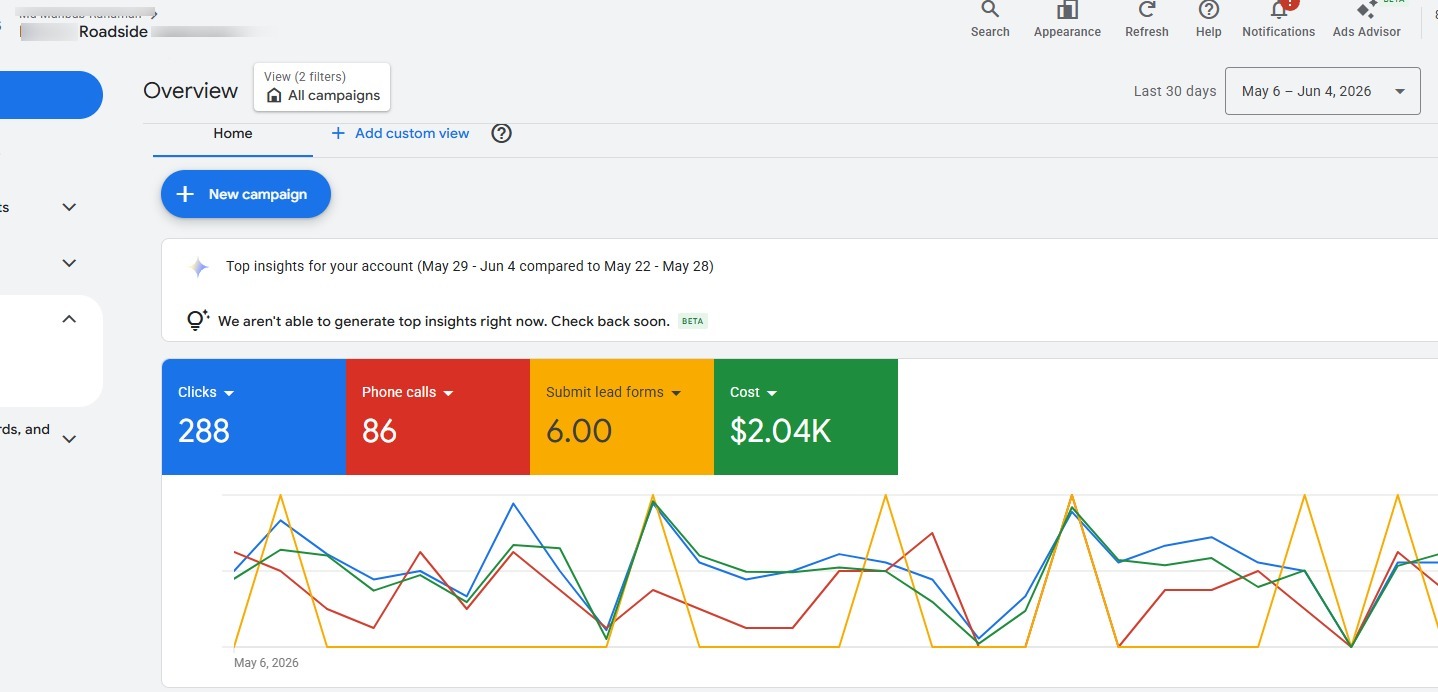Launch Ads Advisor from the header
This screenshot has height=692, width=1438.
point(1366,19)
